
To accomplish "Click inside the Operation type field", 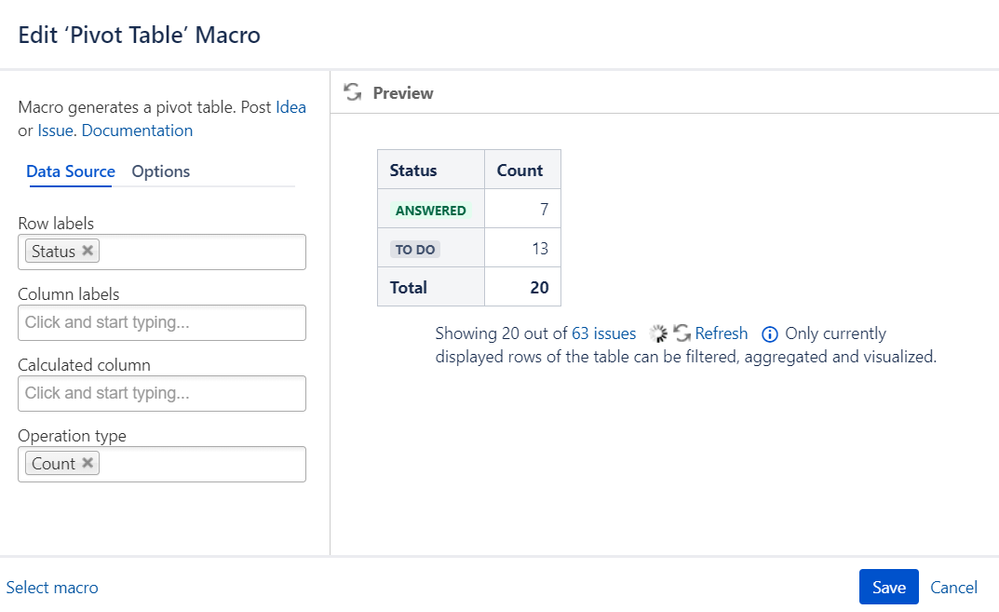I will click(x=200, y=464).
